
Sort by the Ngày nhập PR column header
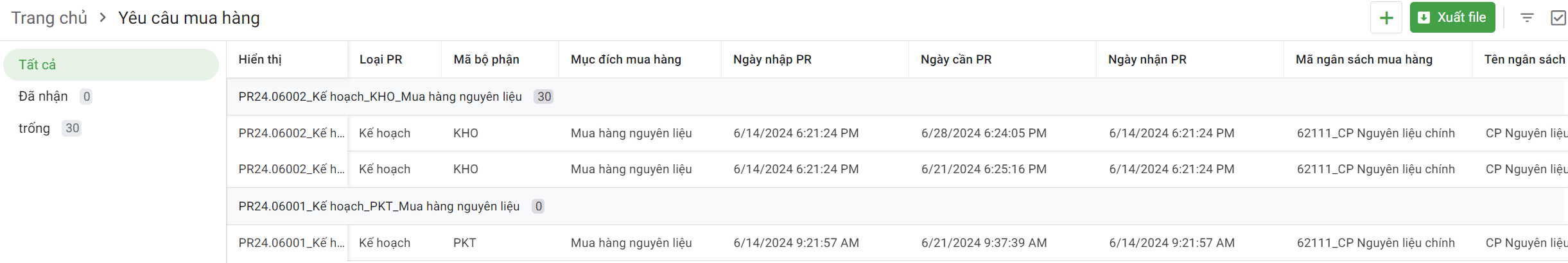tap(772, 60)
